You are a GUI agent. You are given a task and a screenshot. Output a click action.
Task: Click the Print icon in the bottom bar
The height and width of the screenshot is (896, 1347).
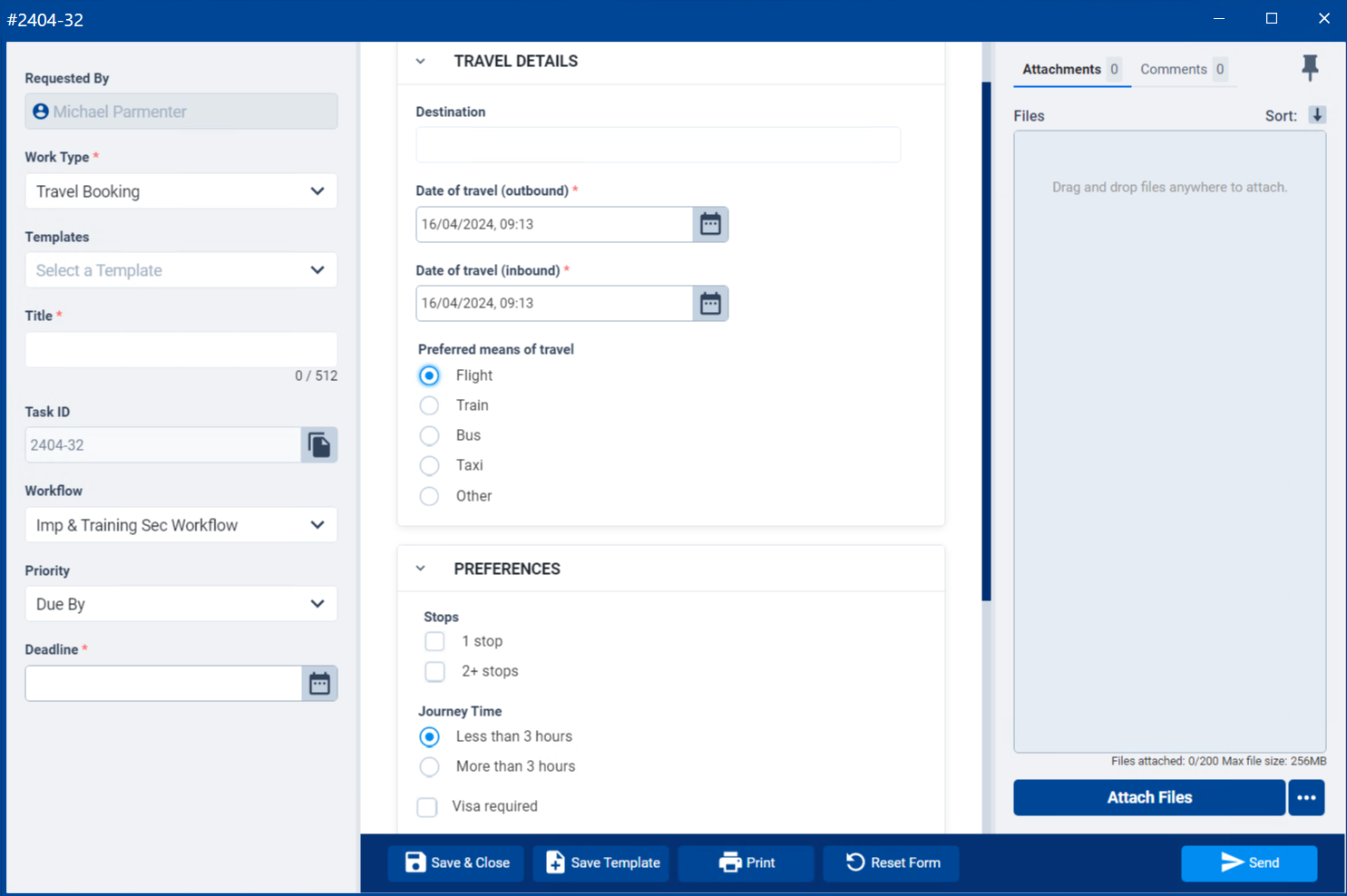[730, 862]
